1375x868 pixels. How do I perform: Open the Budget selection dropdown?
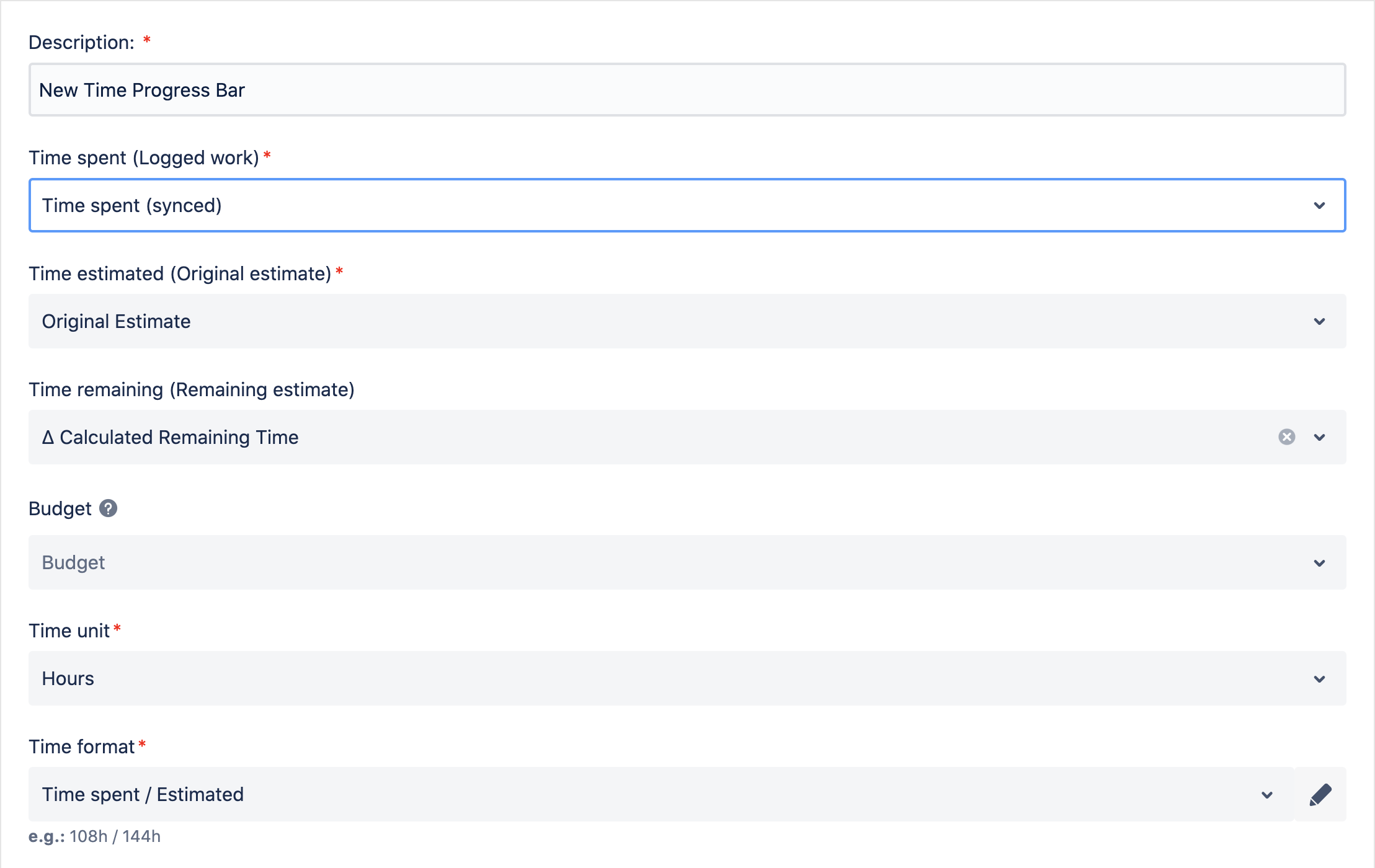pos(620,562)
